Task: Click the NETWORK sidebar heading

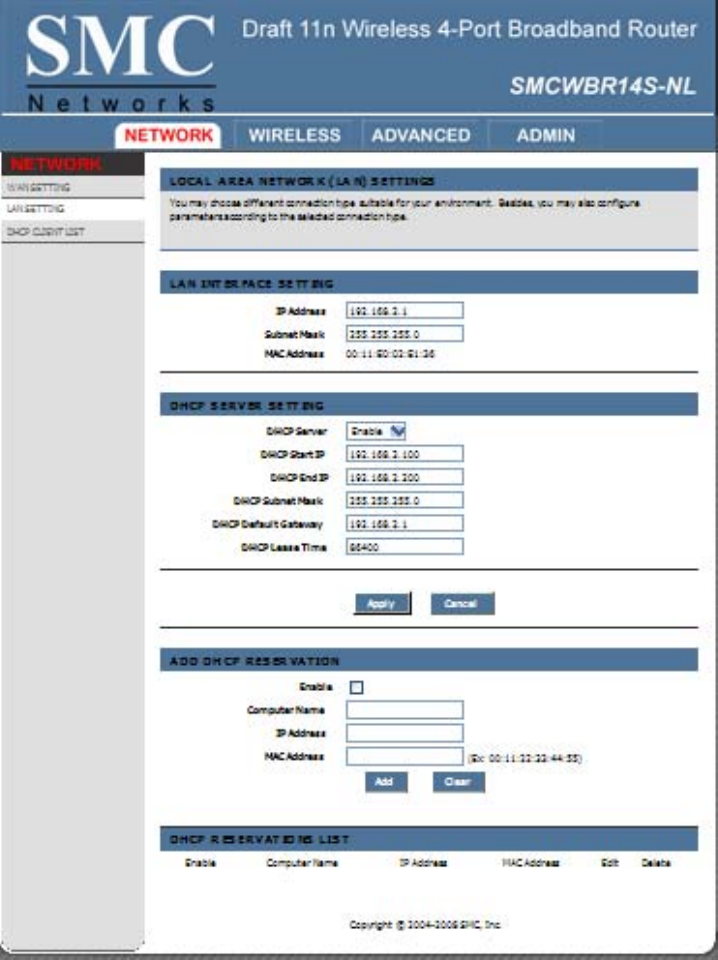Action: coord(56,164)
